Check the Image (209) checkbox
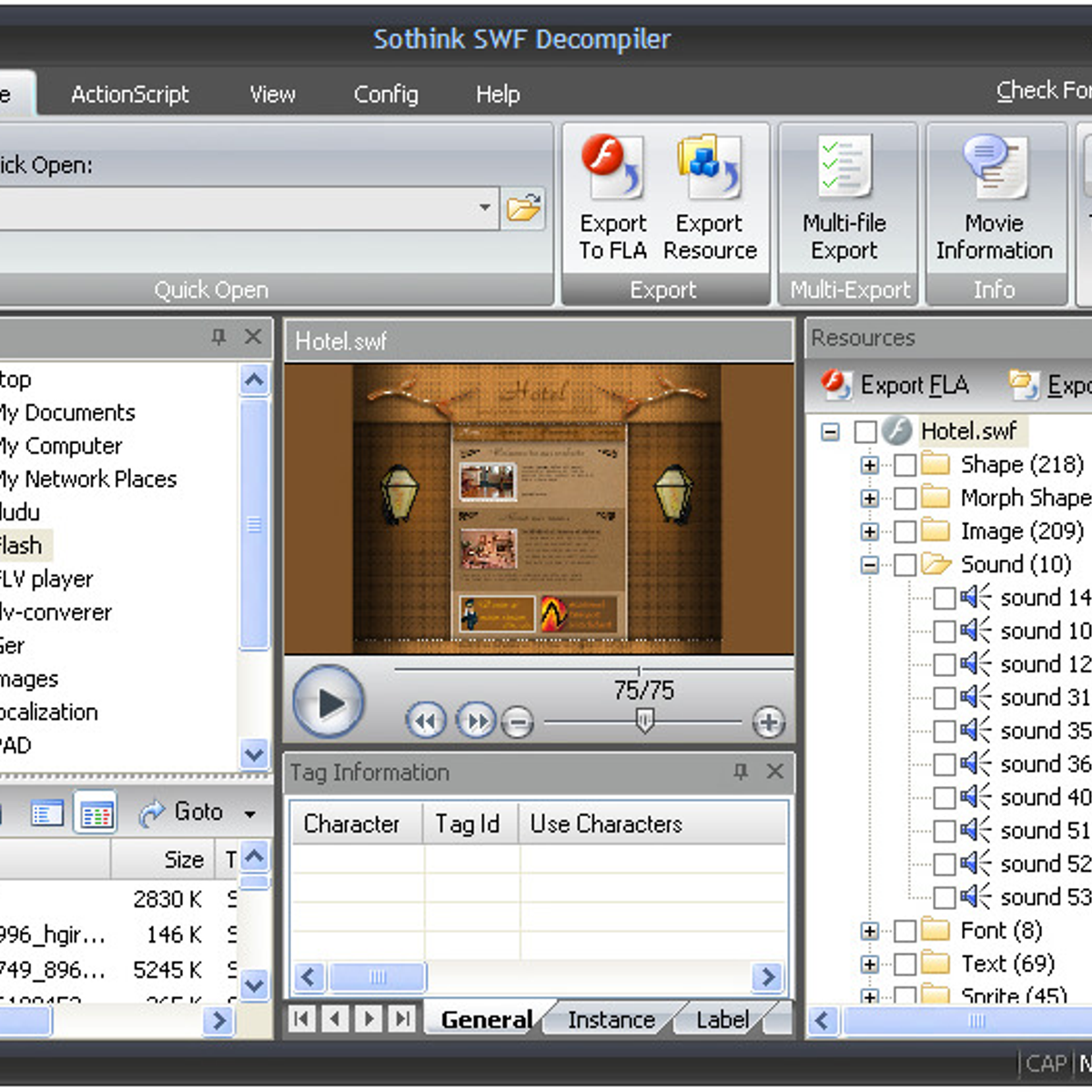Image resolution: width=1092 pixels, height=1092 pixels. pos(905,531)
